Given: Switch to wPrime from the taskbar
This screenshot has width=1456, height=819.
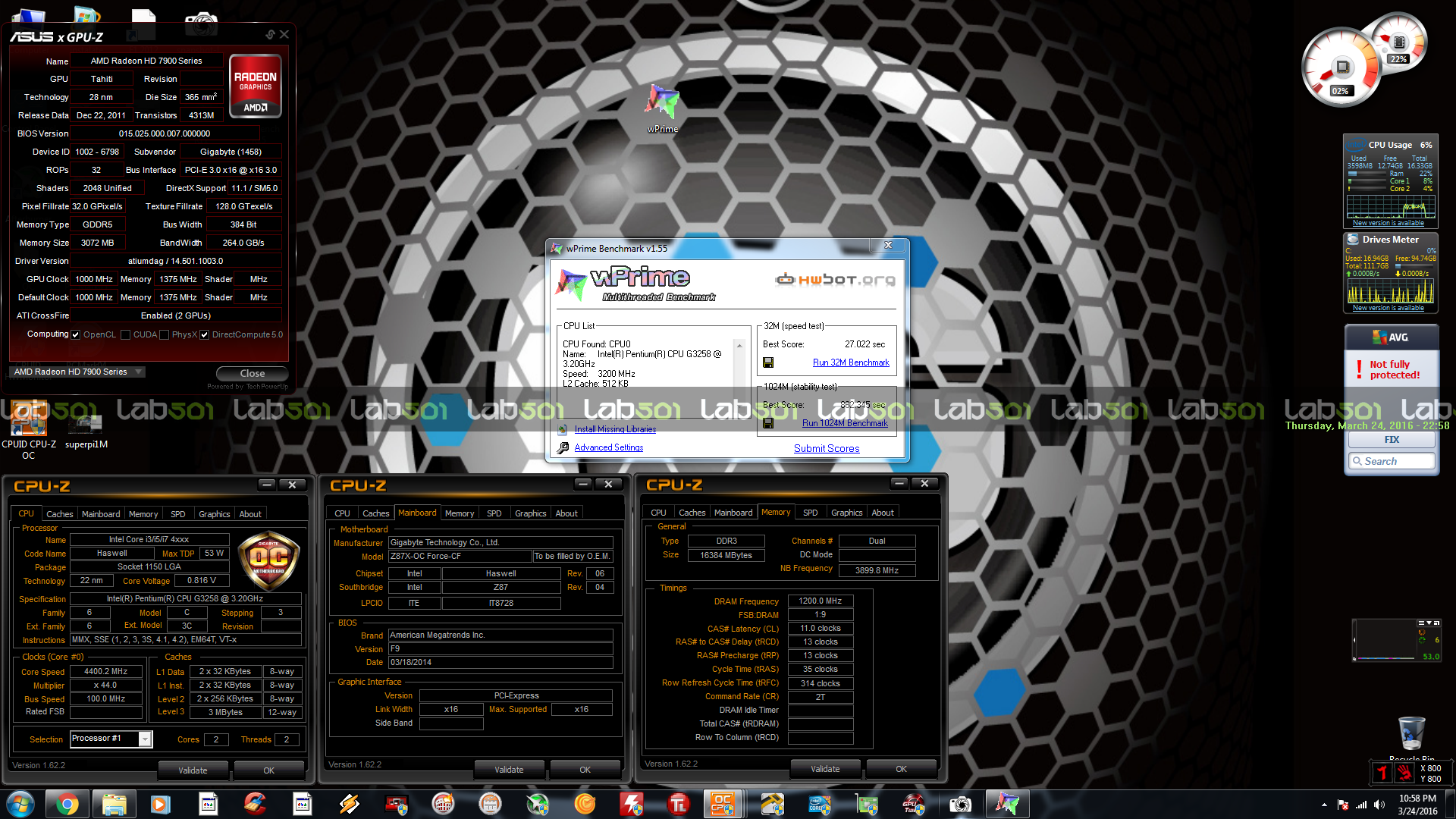Looking at the screenshot, I should [x=1007, y=804].
